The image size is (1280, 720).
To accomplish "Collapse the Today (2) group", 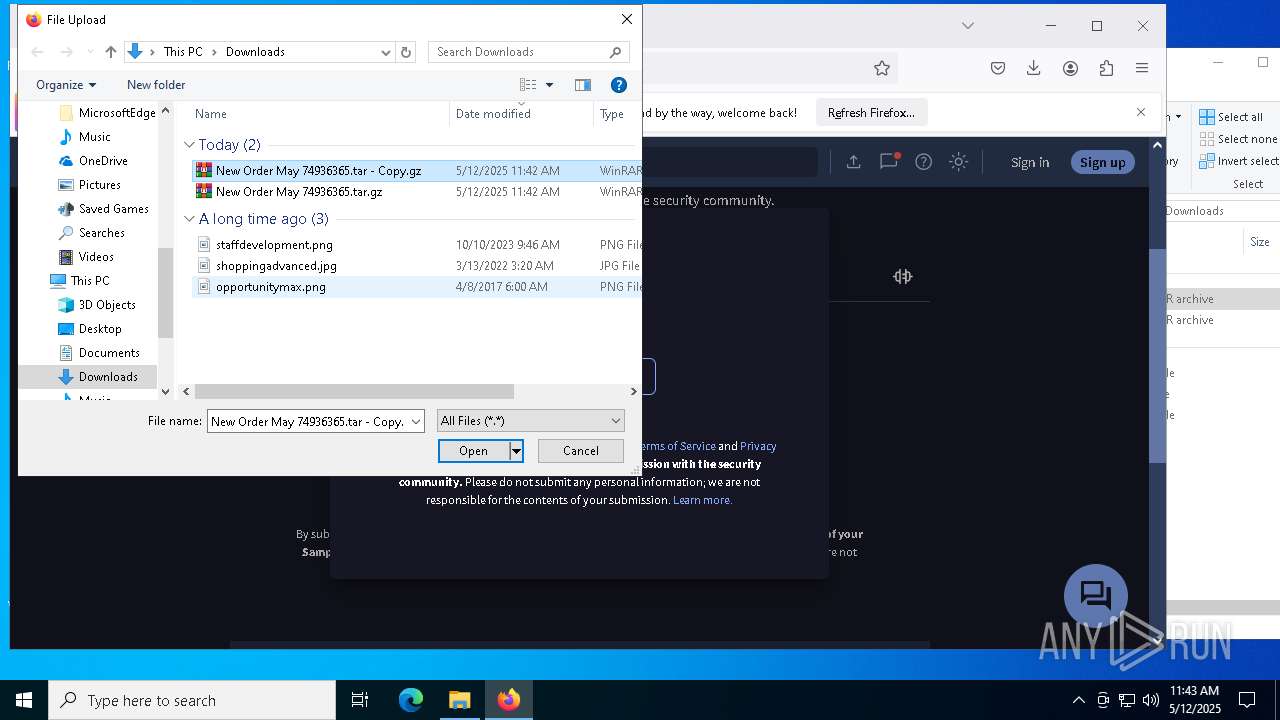I will [x=189, y=145].
